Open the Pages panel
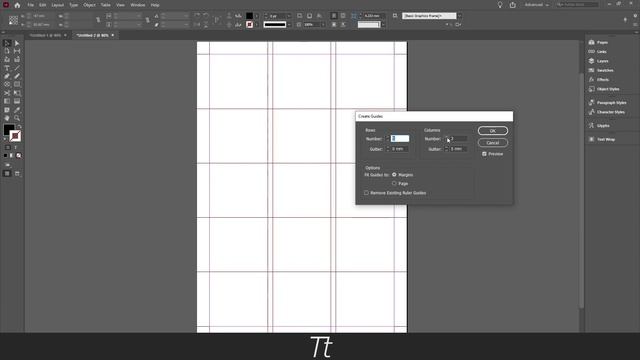The width and height of the screenshot is (640, 360). [599, 42]
